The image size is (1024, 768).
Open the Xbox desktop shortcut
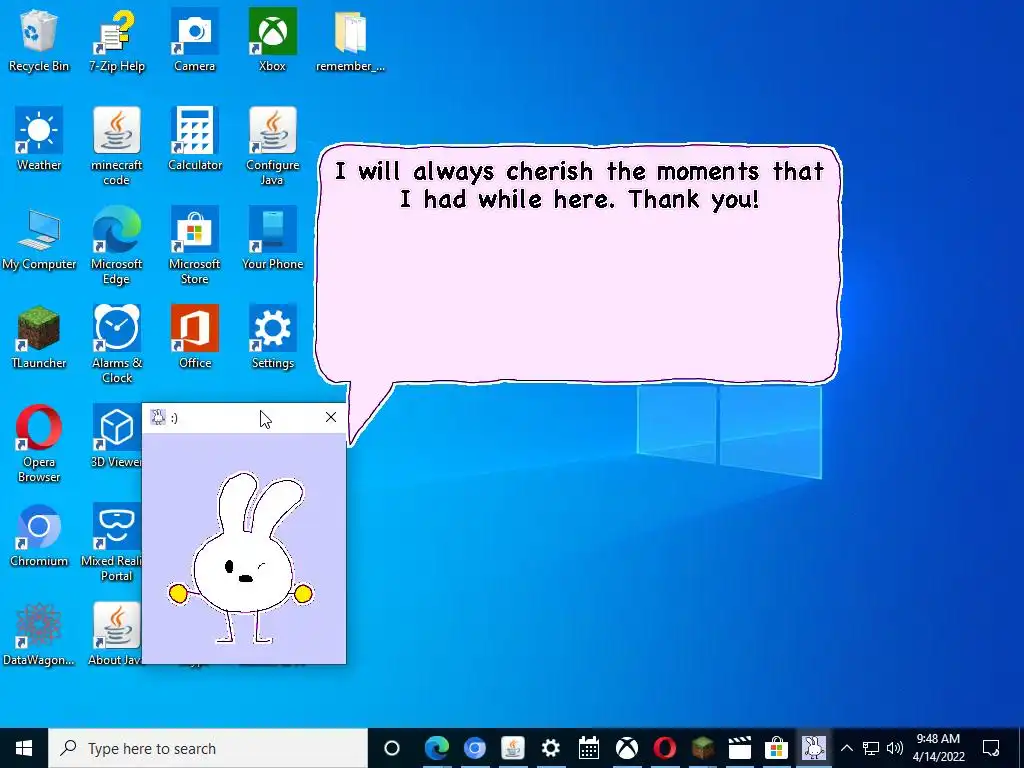[272, 40]
